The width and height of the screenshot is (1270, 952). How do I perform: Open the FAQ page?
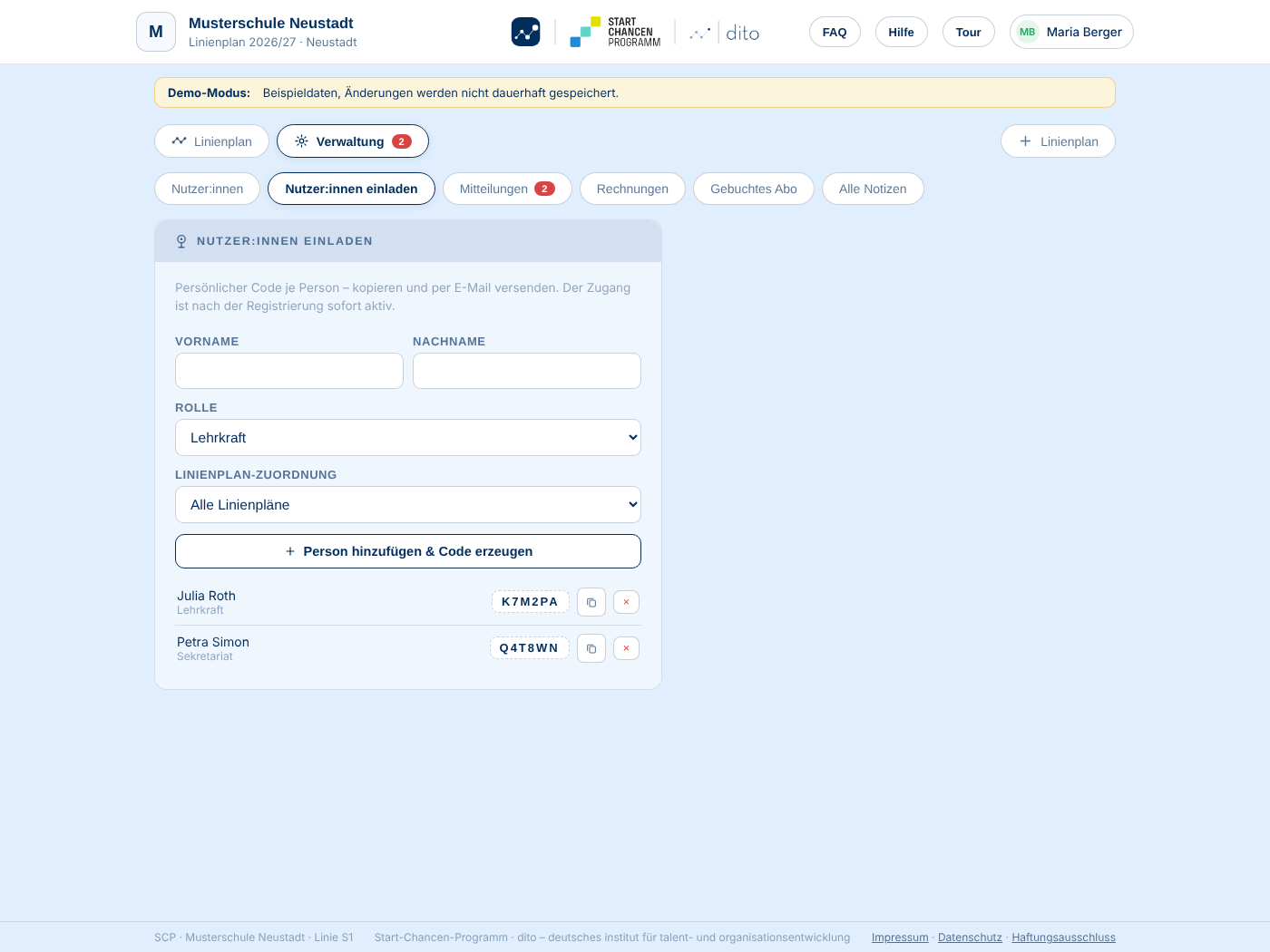(835, 32)
